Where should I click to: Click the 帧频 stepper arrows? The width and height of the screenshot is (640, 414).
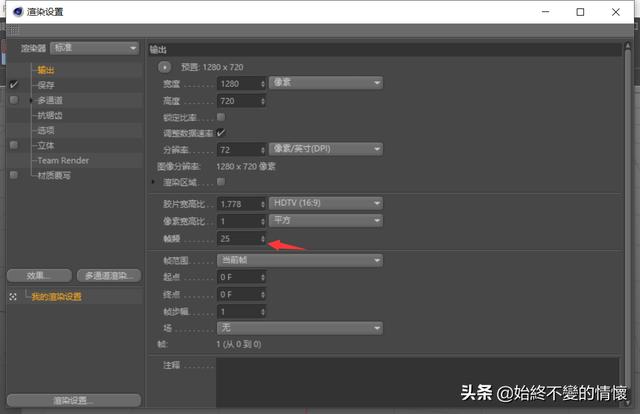[263, 238]
